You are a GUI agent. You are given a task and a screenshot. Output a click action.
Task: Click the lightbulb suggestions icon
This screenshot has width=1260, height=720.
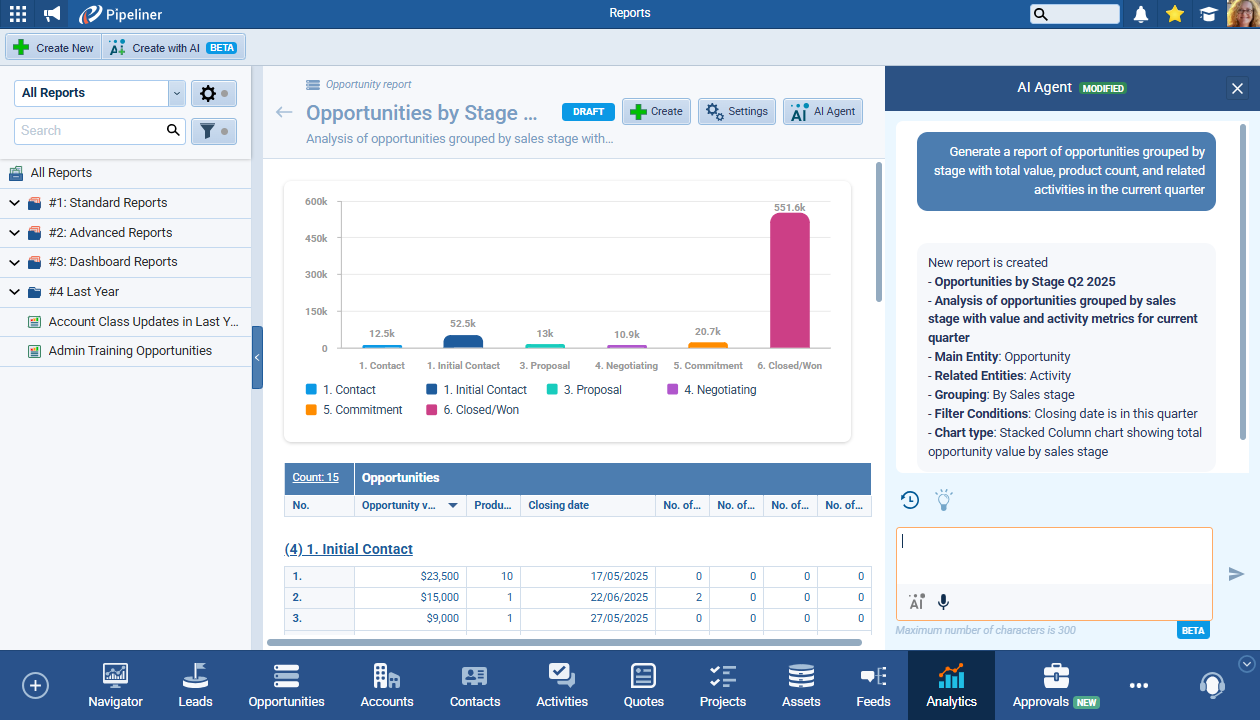(x=943, y=500)
